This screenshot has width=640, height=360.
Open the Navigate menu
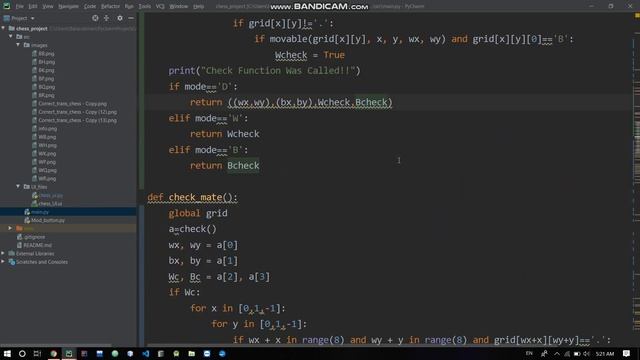[x=68, y=7]
